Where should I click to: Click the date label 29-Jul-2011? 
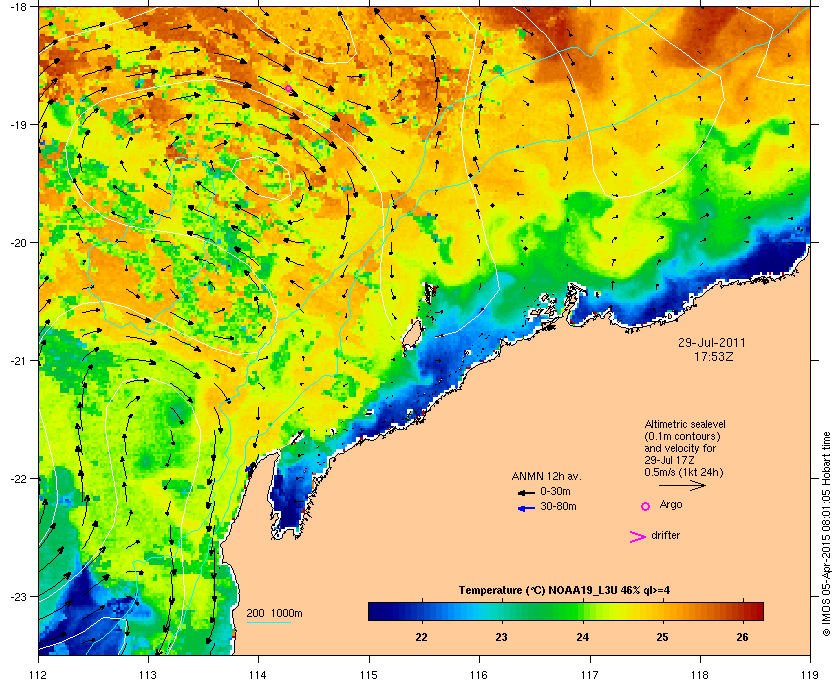click(x=712, y=342)
